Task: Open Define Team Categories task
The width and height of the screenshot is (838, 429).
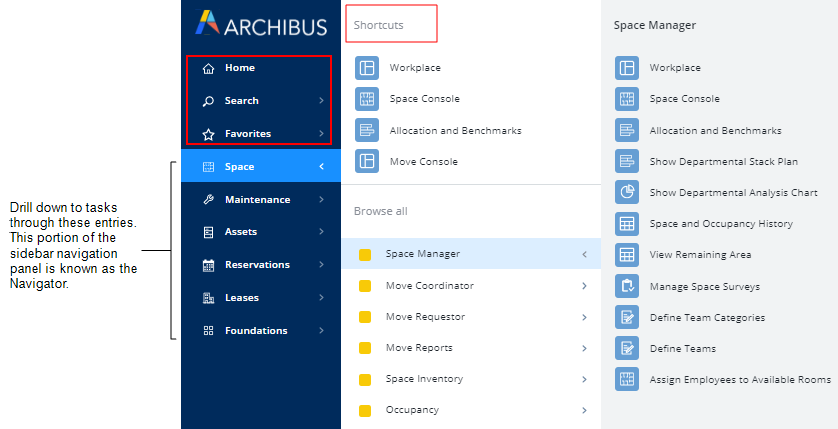Action: [707, 317]
